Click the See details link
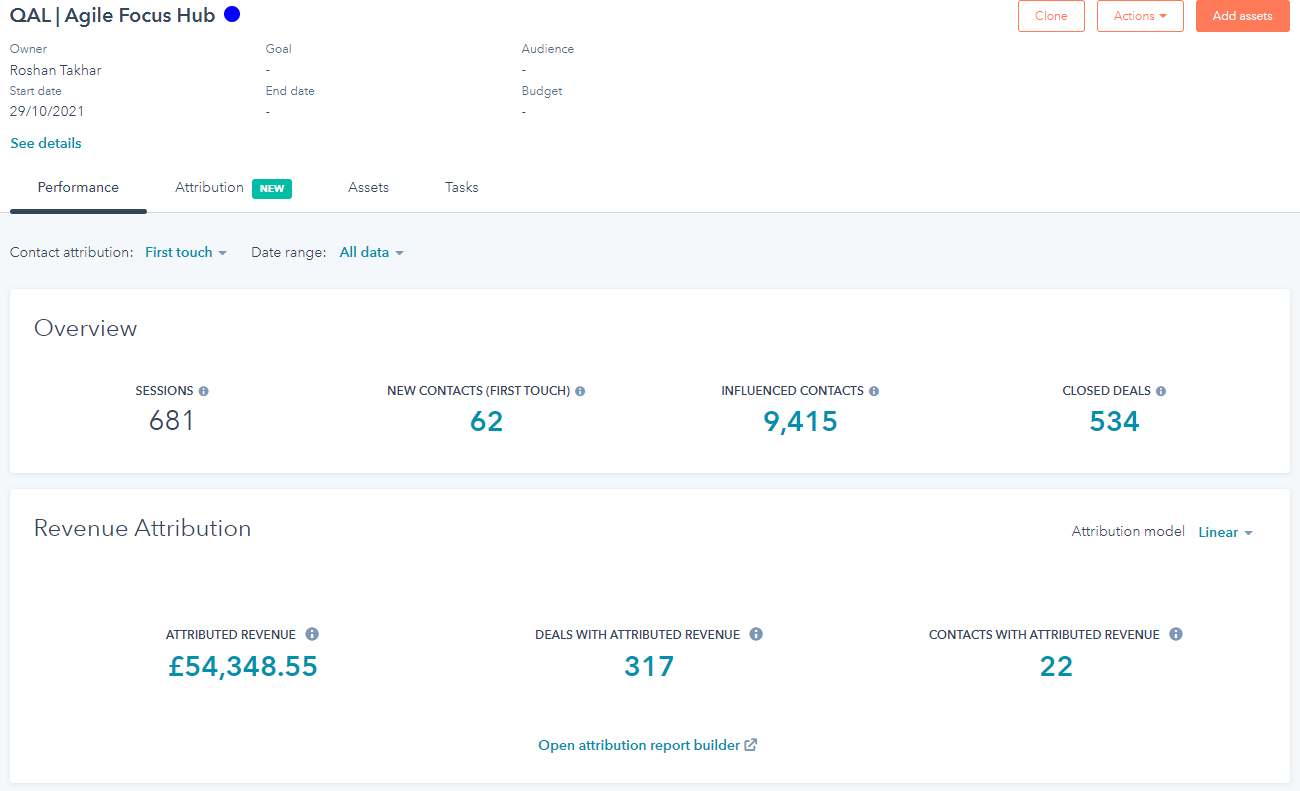 (46, 143)
